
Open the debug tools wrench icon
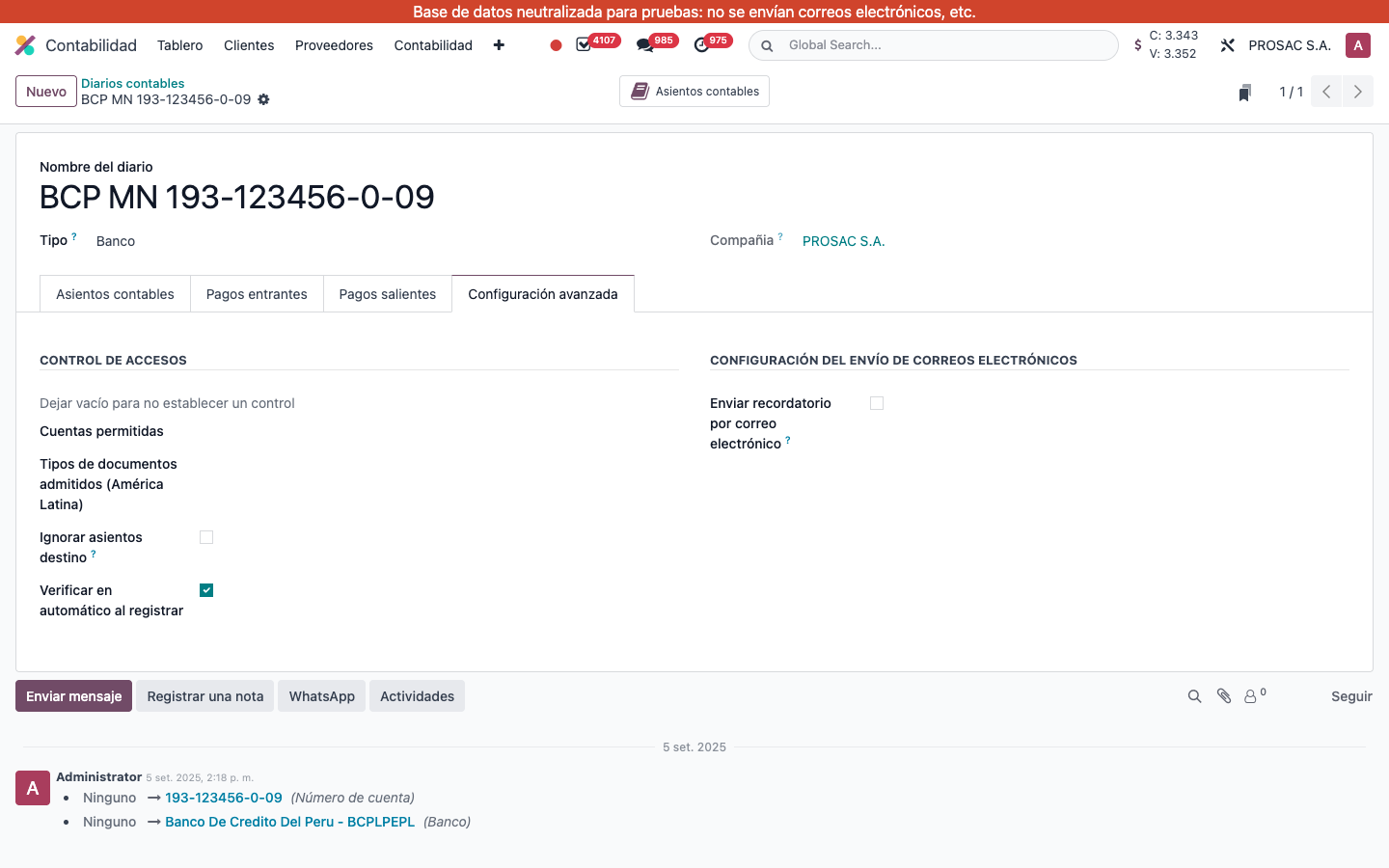coord(1227,45)
